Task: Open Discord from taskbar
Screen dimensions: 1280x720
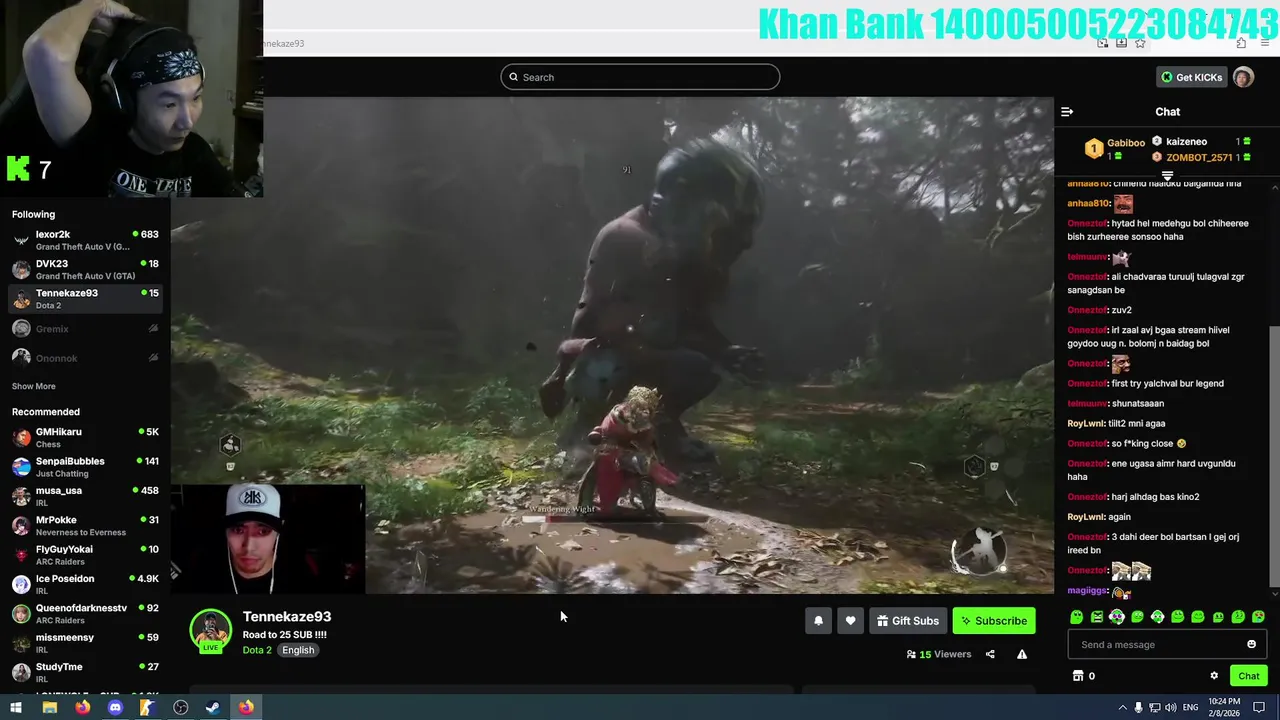Action: pos(115,707)
